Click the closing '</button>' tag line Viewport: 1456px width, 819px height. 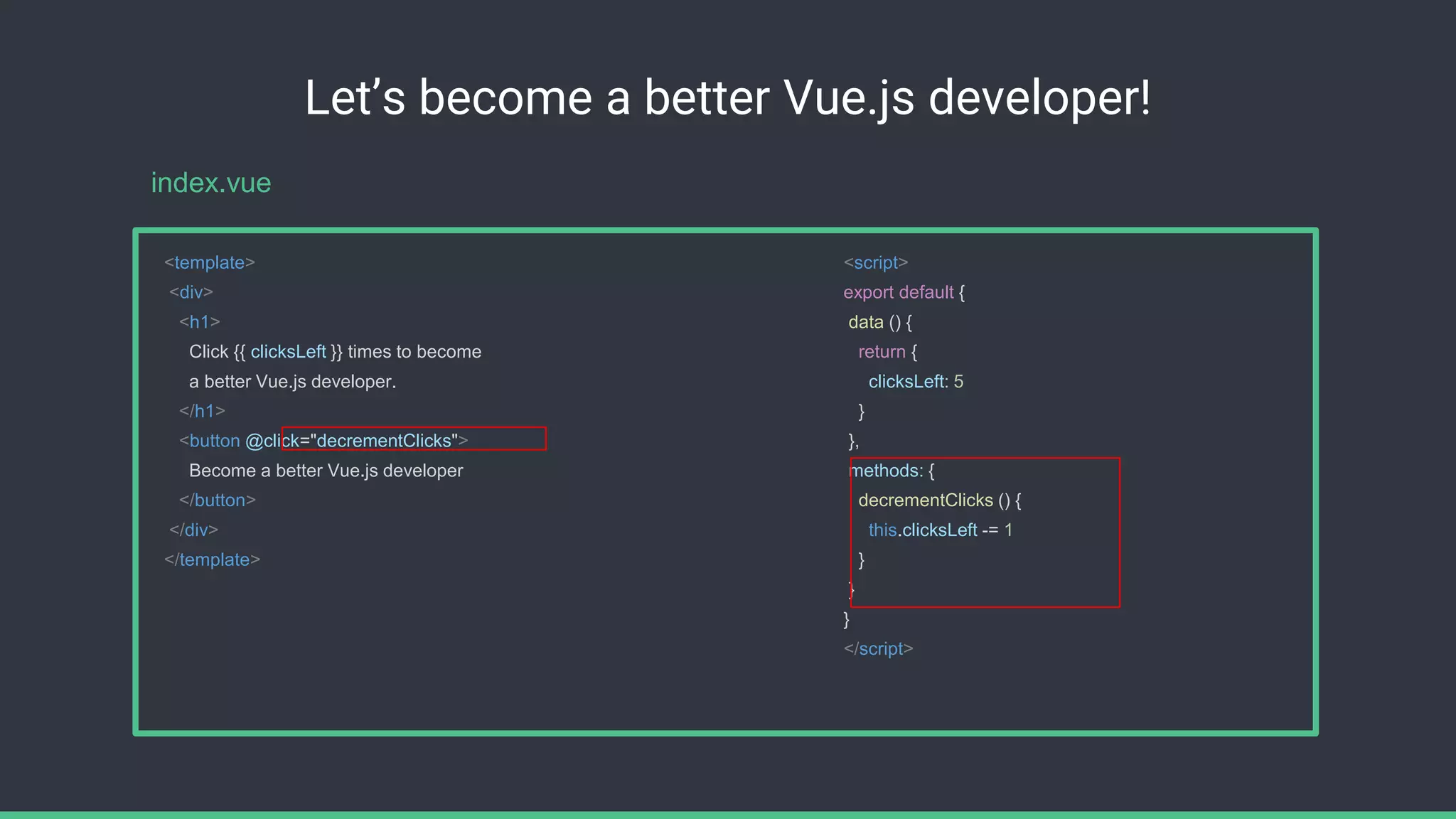[x=218, y=500]
